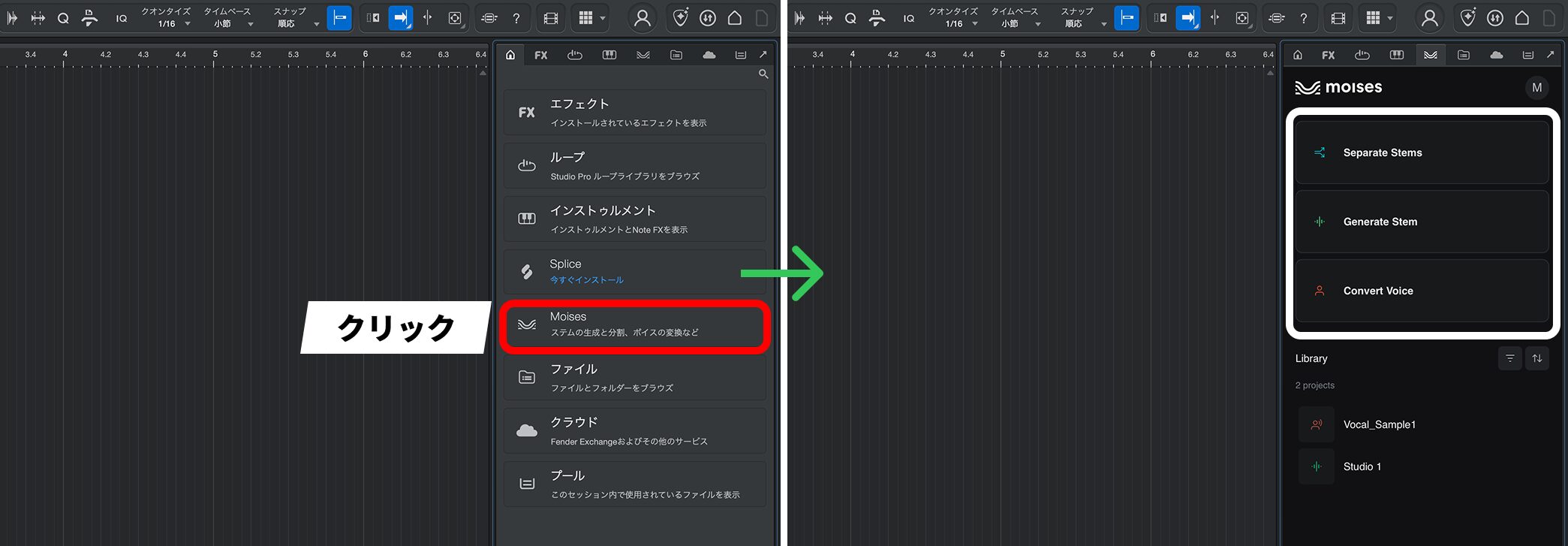Select Instruments keyboard tab in left browser

(x=609, y=55)
